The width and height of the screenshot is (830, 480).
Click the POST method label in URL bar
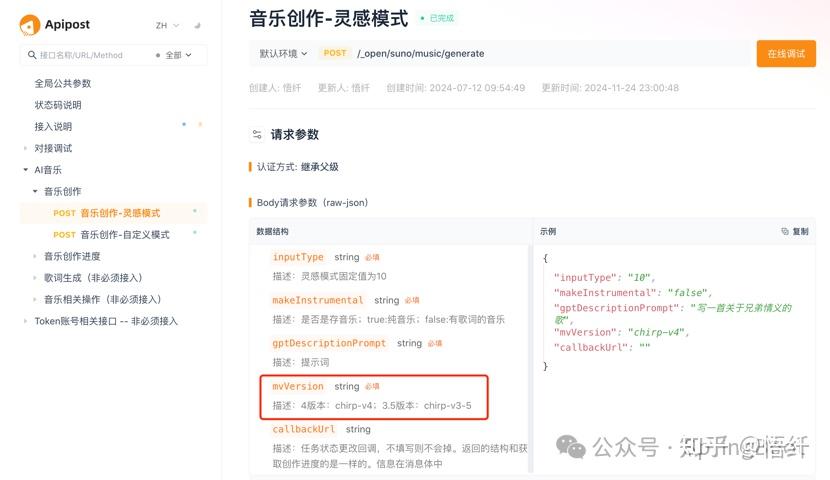335,53
